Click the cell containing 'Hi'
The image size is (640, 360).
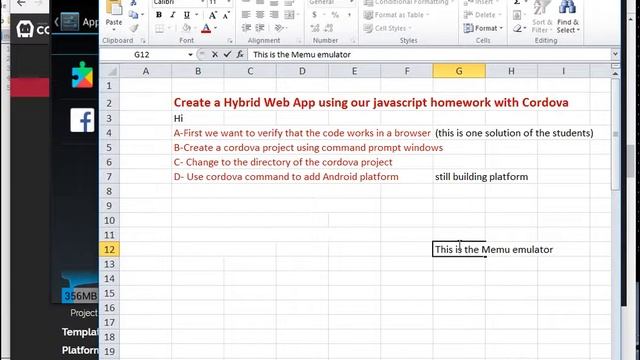(x=178, y=118)
